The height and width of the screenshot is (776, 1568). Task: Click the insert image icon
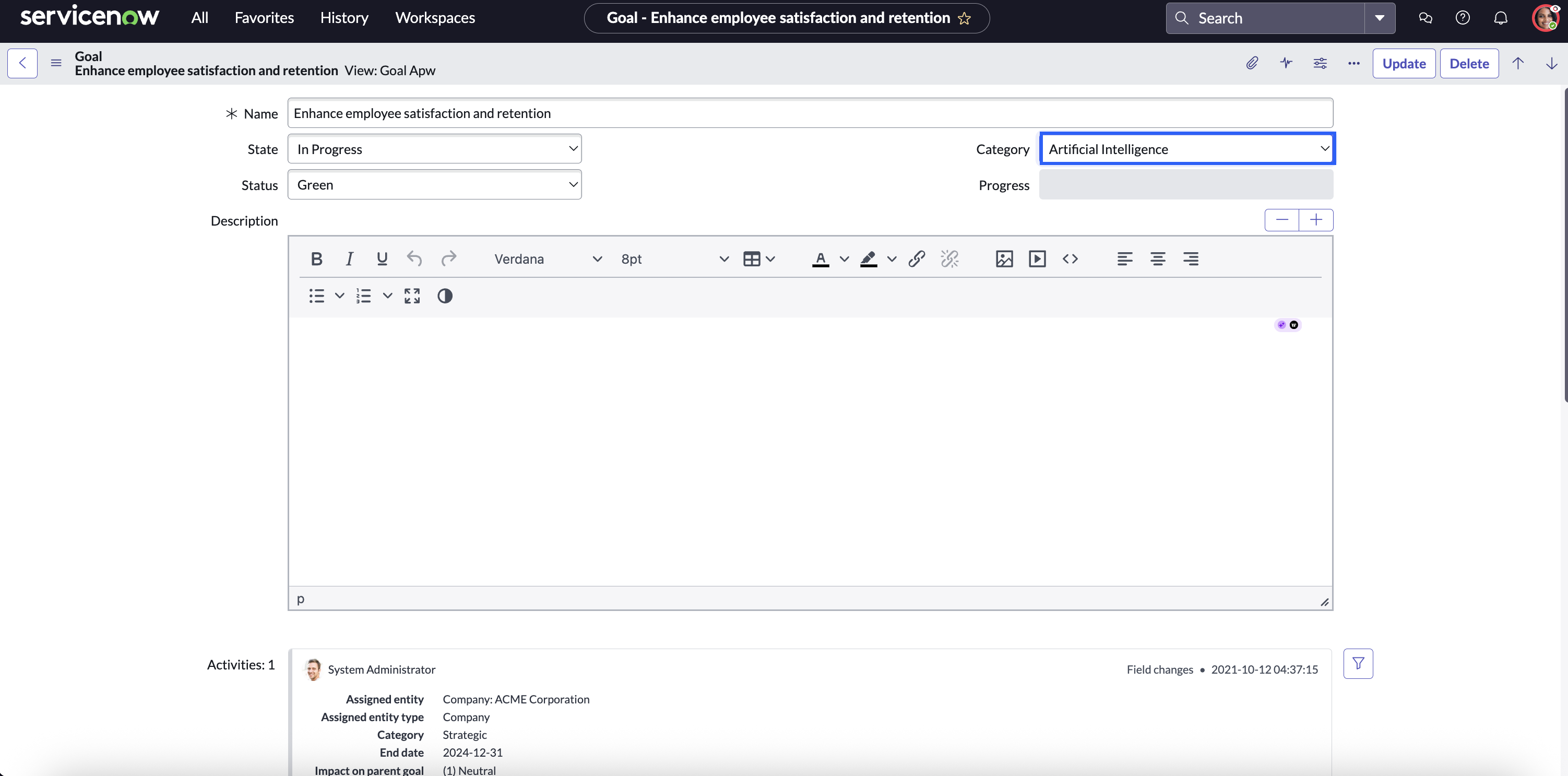coord(1004,259)
